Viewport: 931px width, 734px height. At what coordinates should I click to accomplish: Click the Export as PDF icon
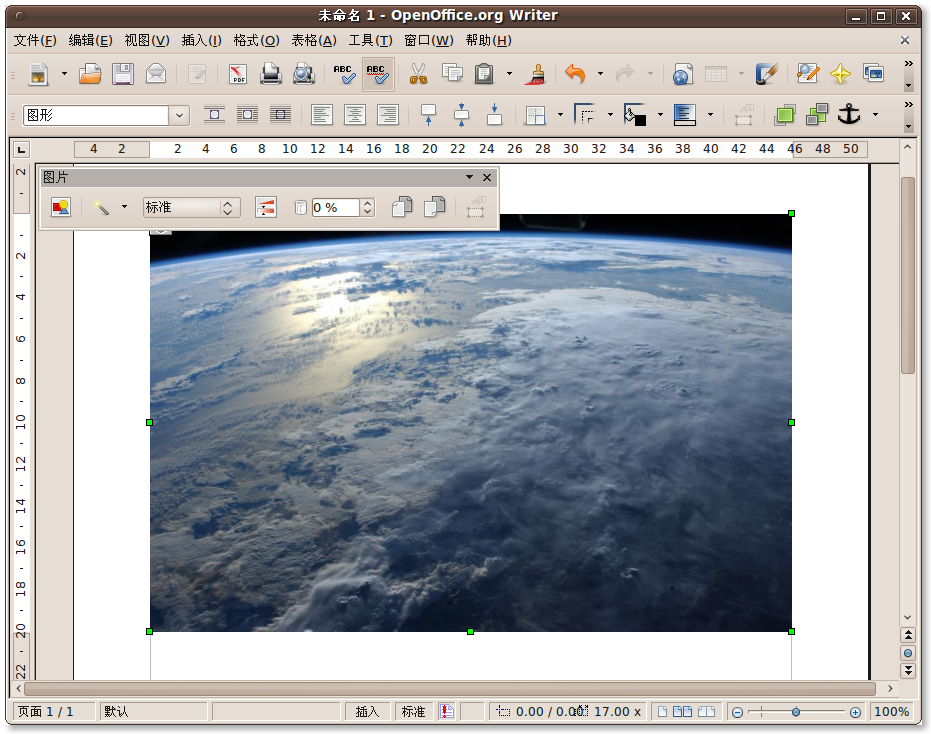point(238,74)
